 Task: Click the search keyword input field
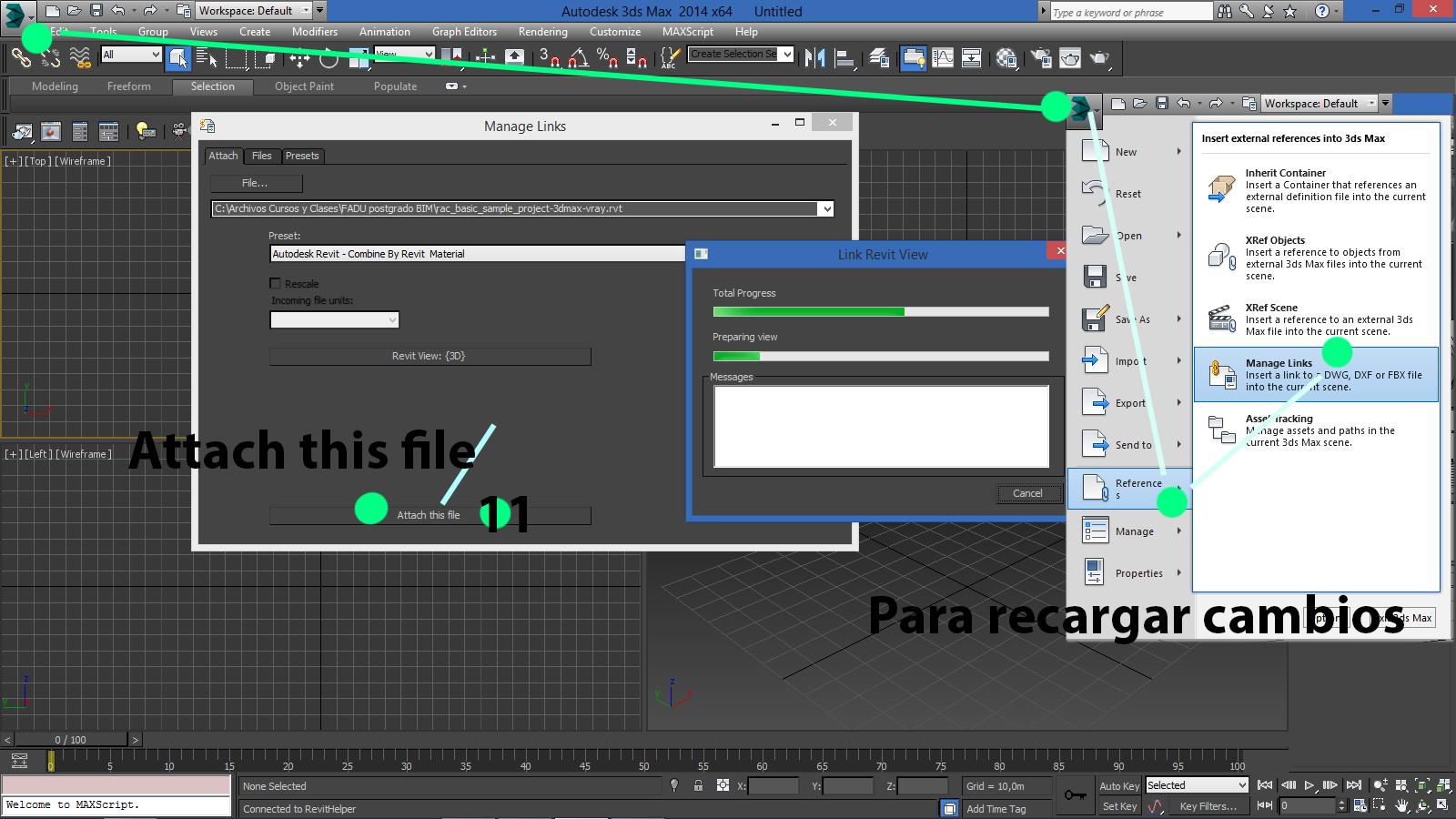pyautogui.click(x=1131, y=12)
